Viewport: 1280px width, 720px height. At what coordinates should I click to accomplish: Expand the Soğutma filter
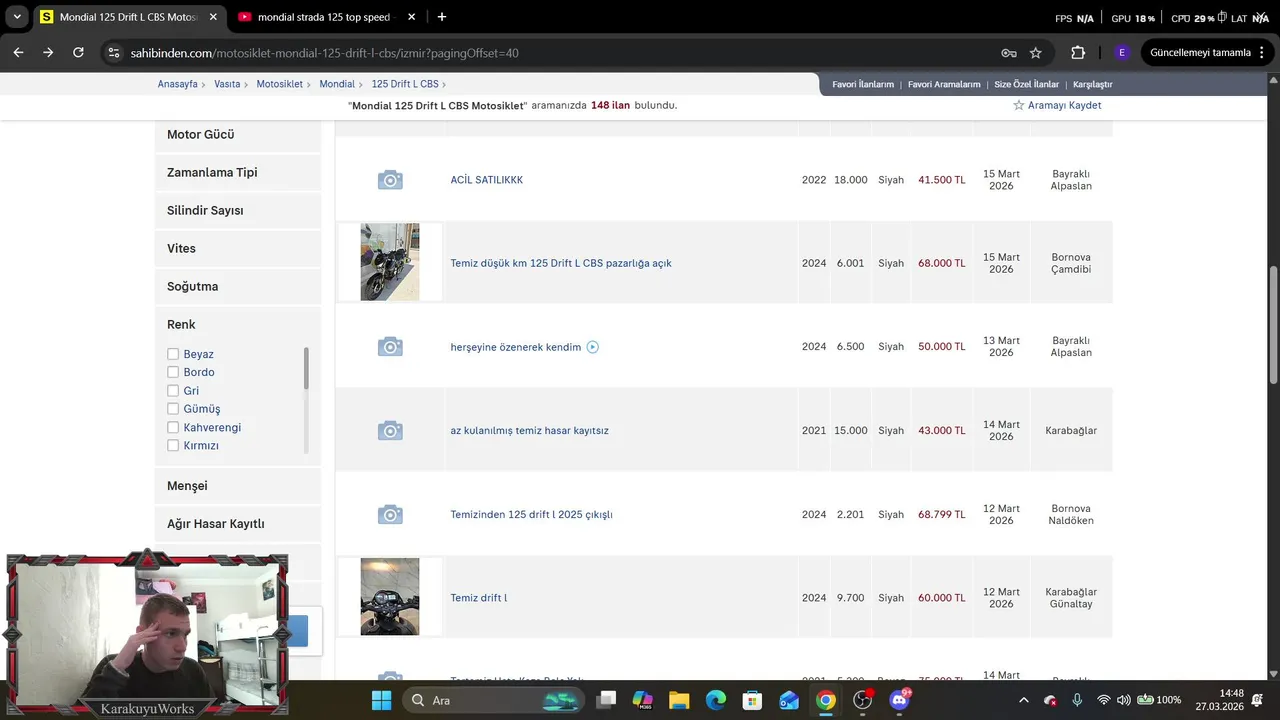(x=238, y=286)
